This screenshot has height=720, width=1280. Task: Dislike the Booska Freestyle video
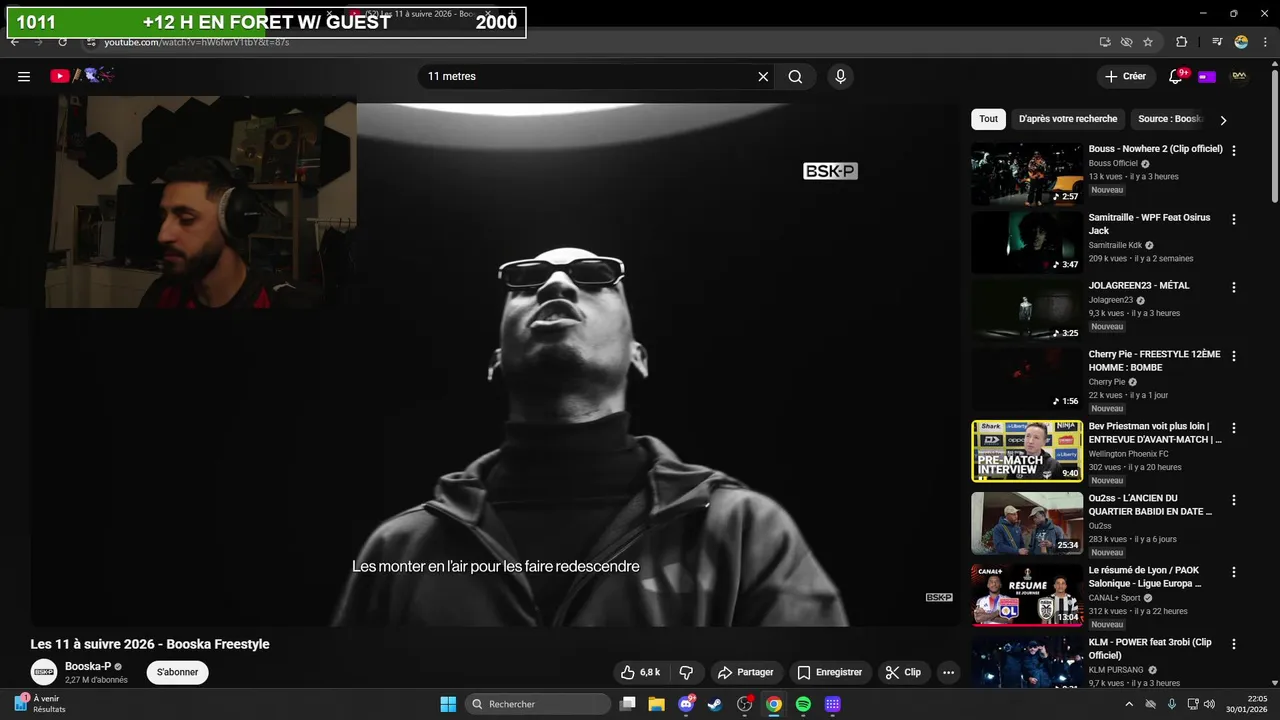[x=686, y=673]
